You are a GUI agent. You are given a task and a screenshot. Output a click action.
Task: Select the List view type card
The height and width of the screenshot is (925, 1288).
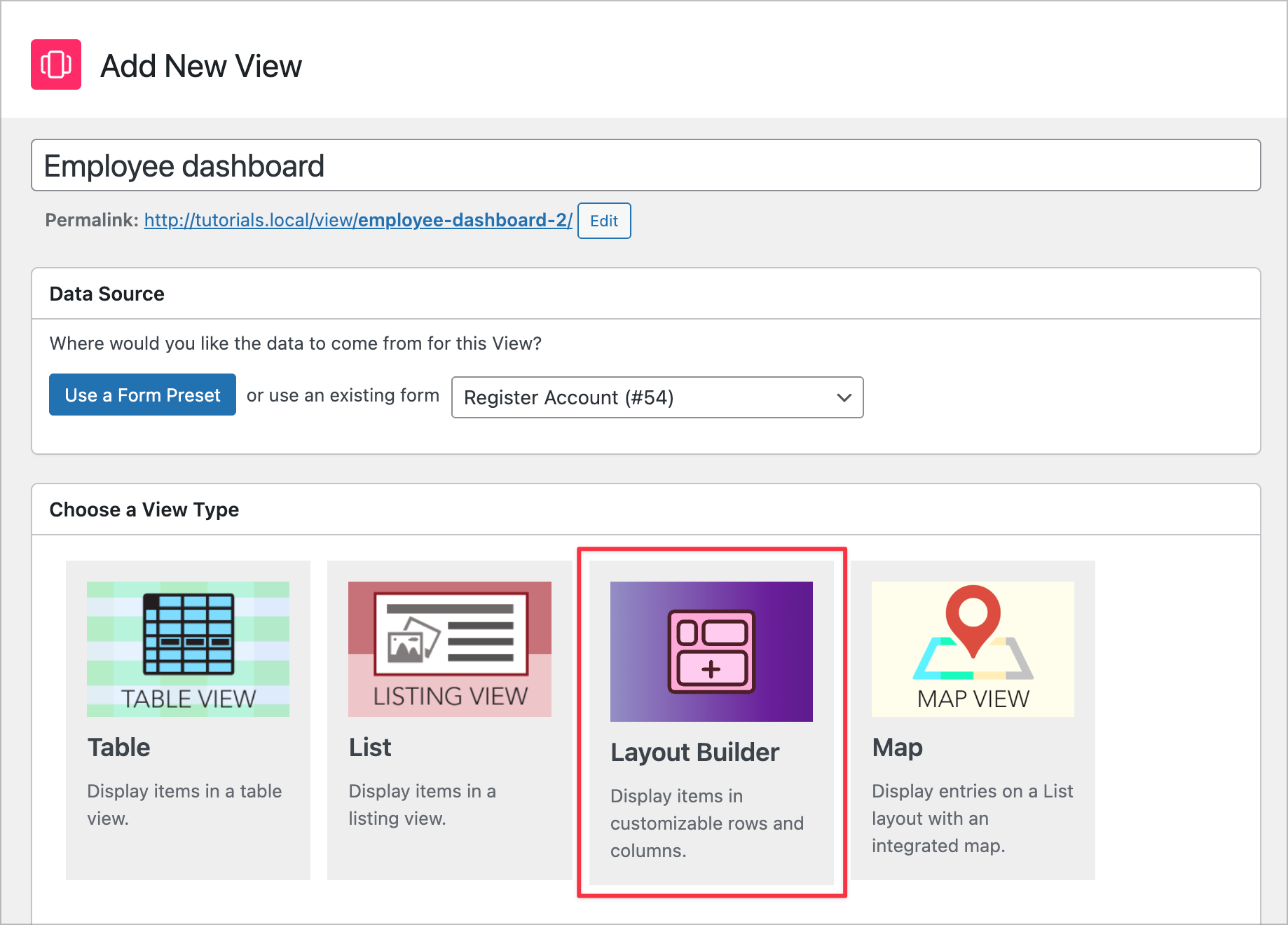click(449, 718)
